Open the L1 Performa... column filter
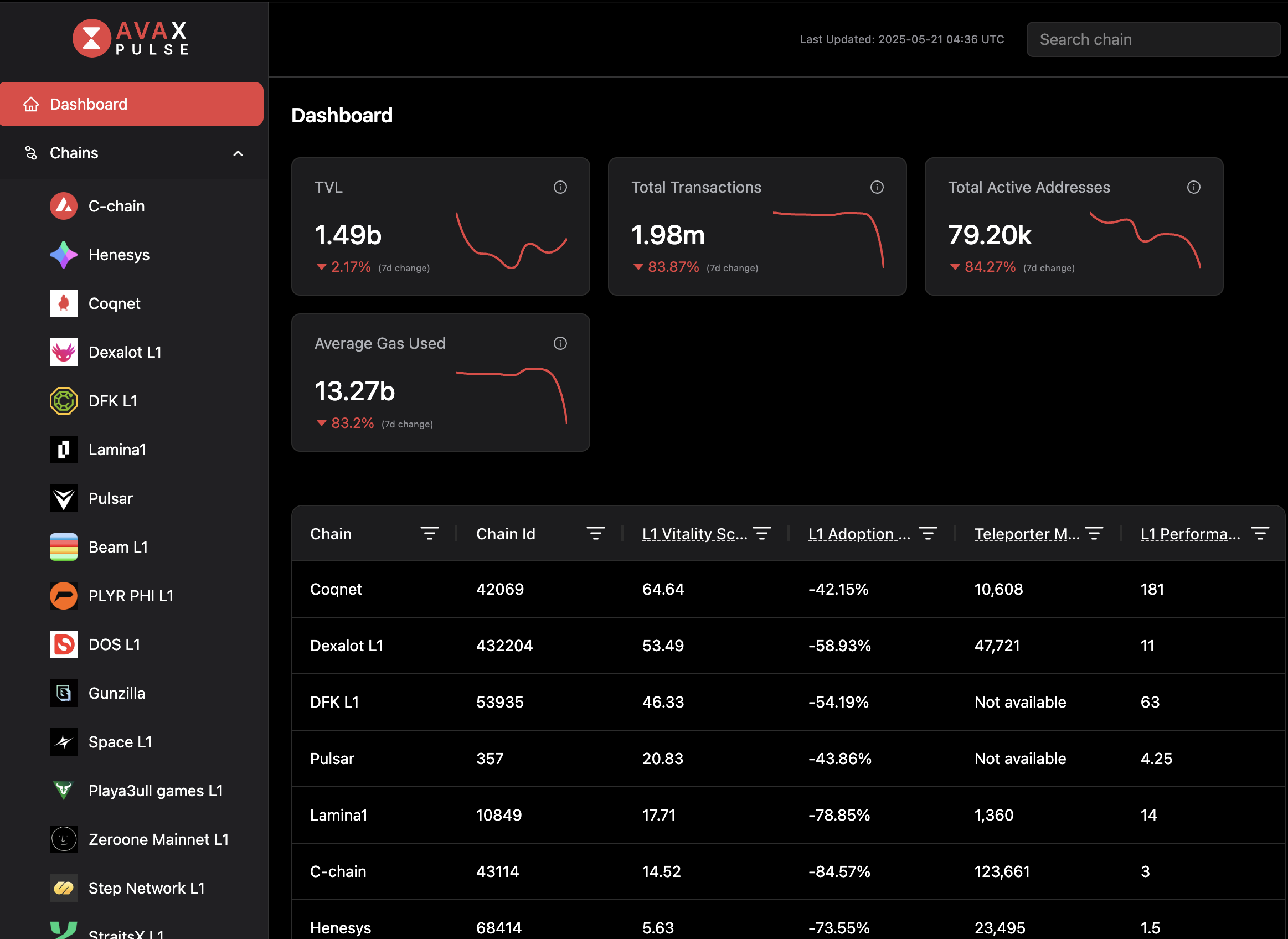The height and width of the screenshot is (939, 1288). [1260, 533]
